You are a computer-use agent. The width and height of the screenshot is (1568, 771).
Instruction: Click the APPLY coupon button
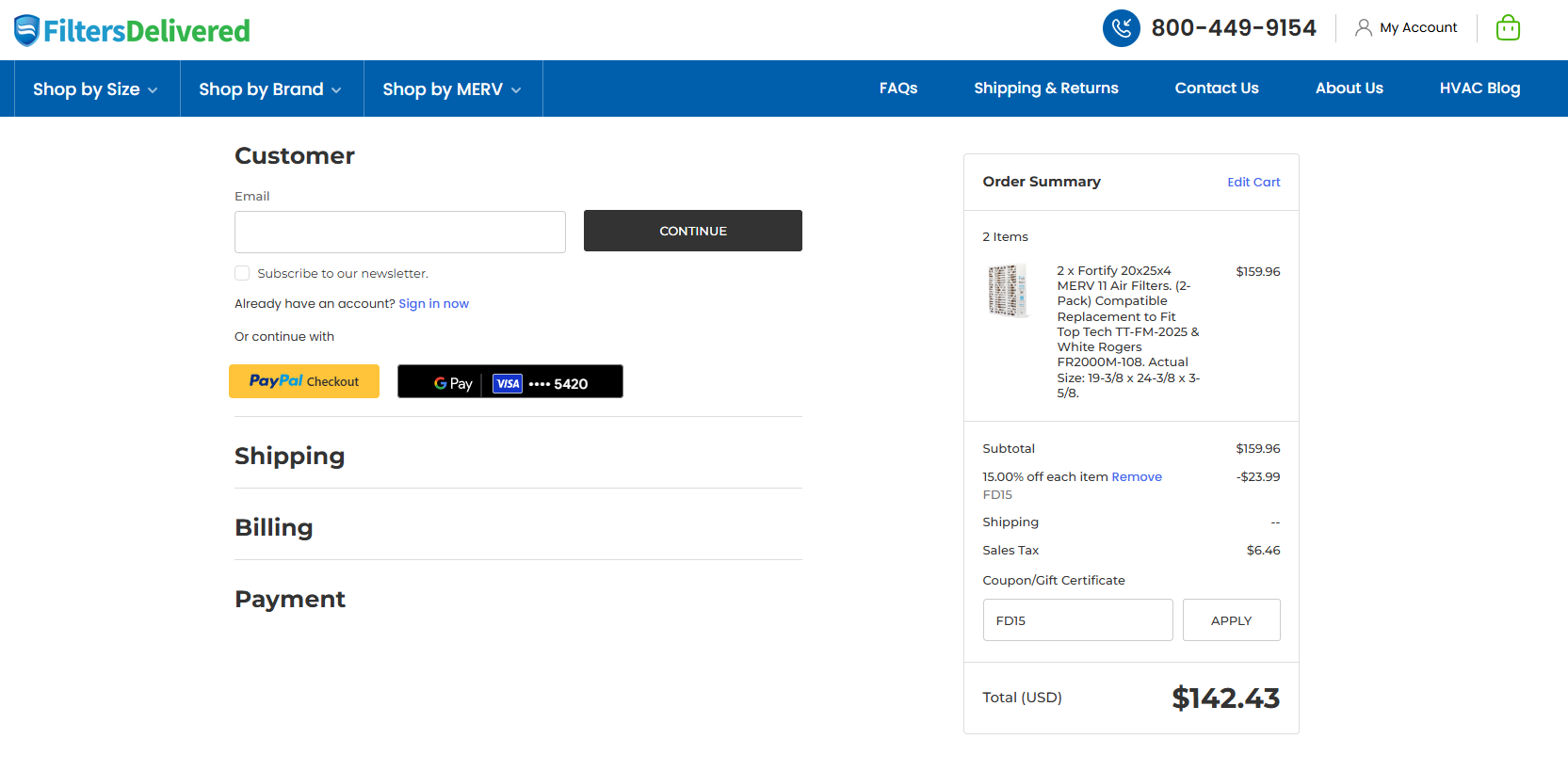[1231, 620]
